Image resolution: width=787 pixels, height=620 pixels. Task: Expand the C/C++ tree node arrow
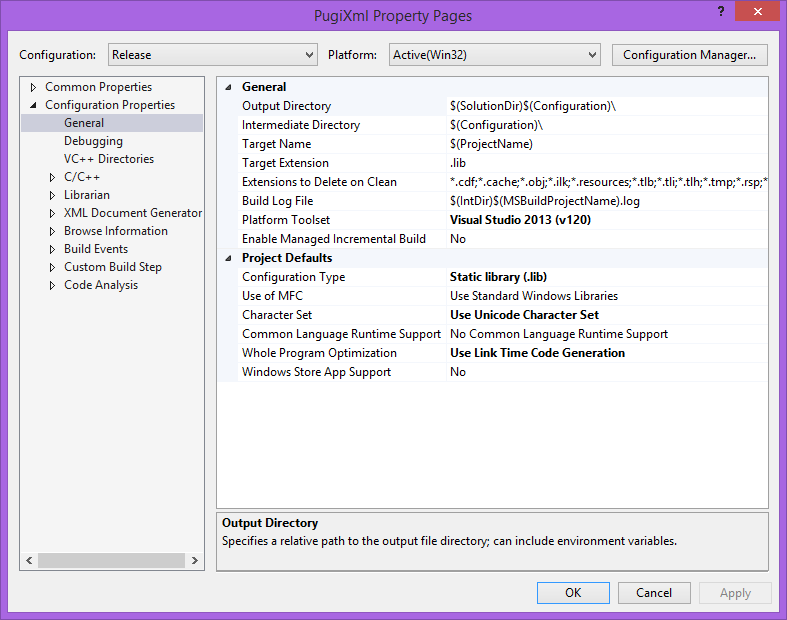(52, 177)
